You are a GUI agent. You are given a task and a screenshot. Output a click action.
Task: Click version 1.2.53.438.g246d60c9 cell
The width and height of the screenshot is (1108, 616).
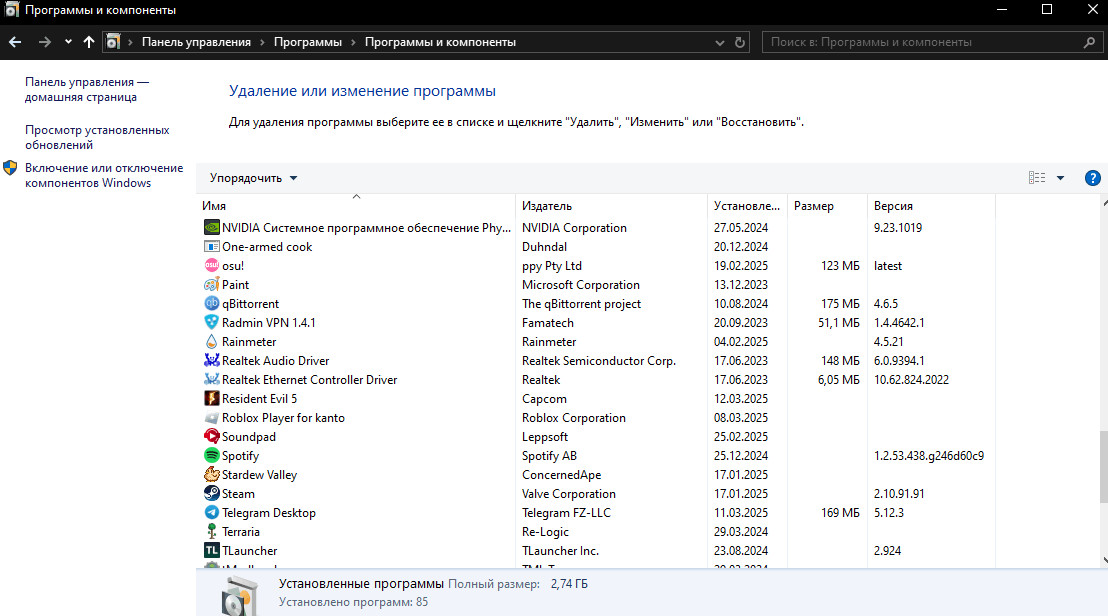coord(929,456)
